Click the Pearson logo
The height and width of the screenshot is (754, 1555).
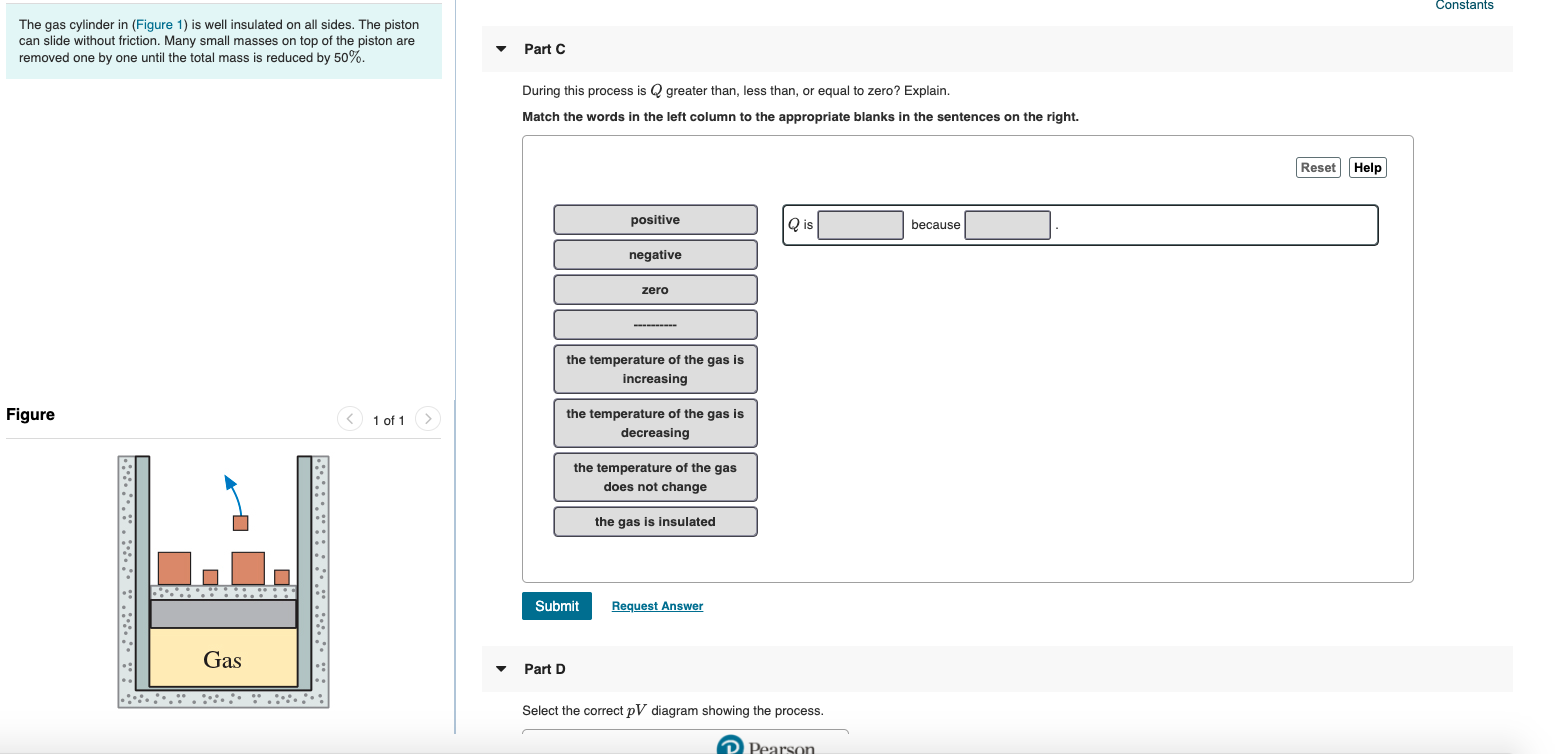point(764,744)
